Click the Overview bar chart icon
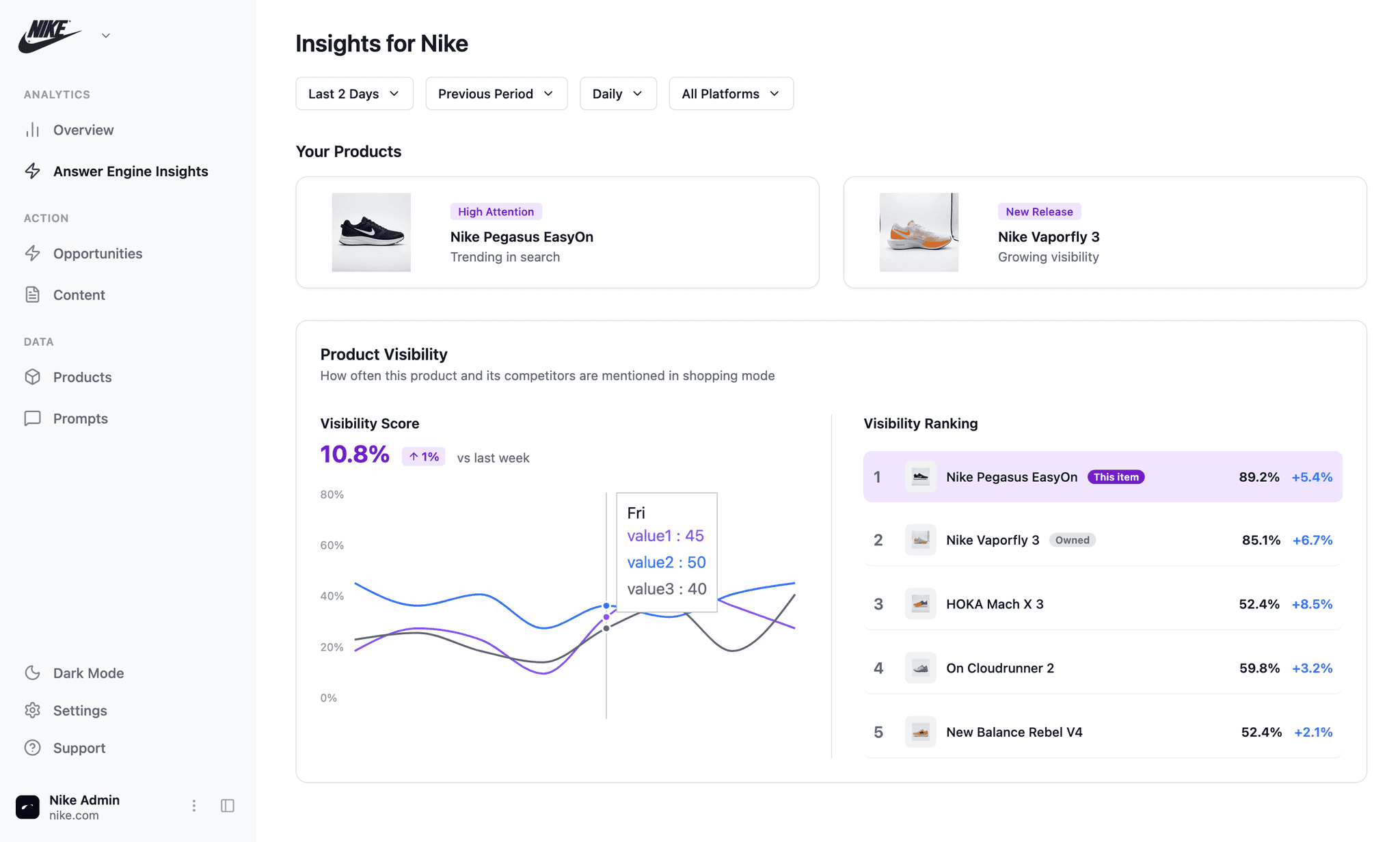The image size is (1400, 842). point(32,130)
